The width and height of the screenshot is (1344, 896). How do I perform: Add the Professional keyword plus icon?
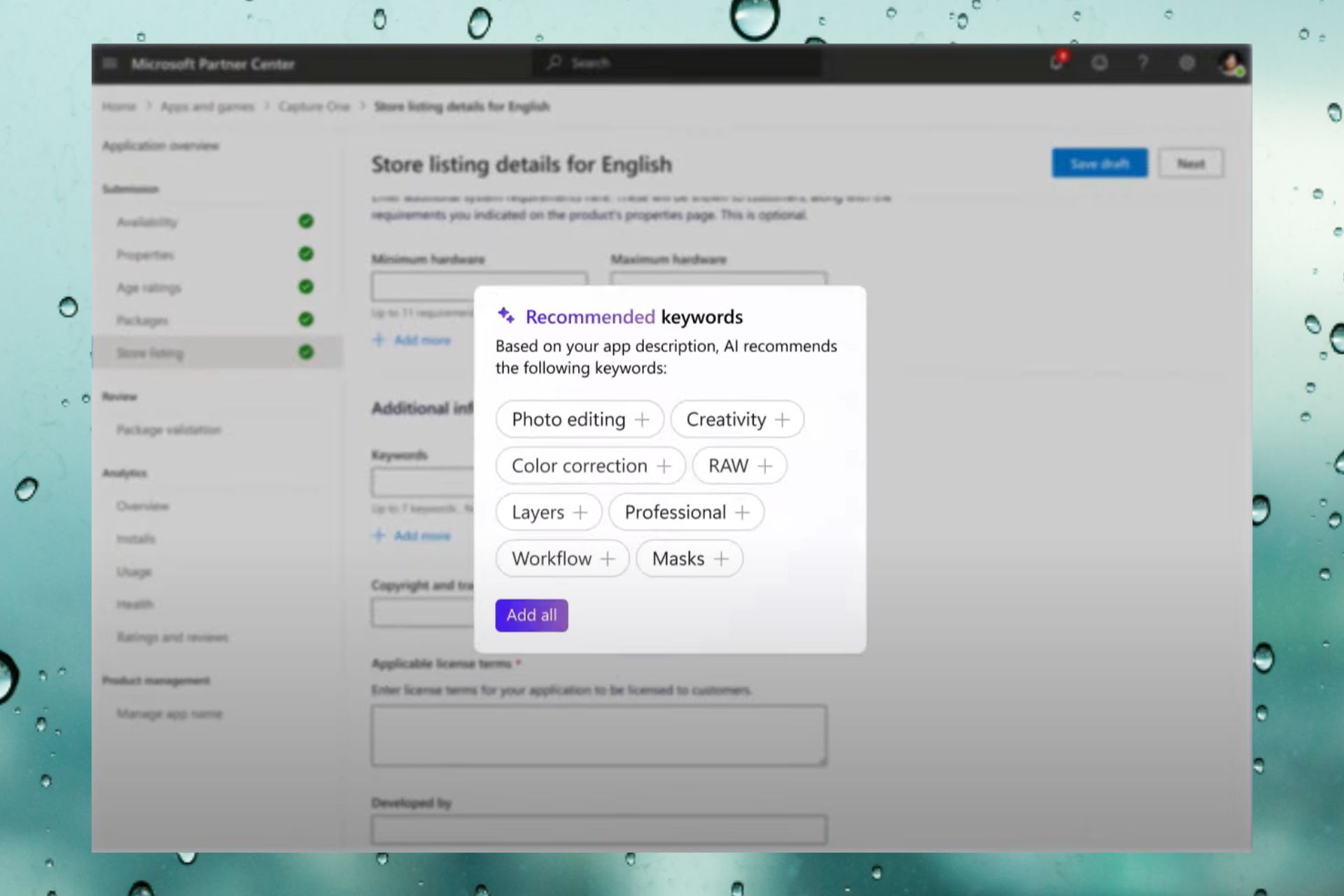pos(742,512)
